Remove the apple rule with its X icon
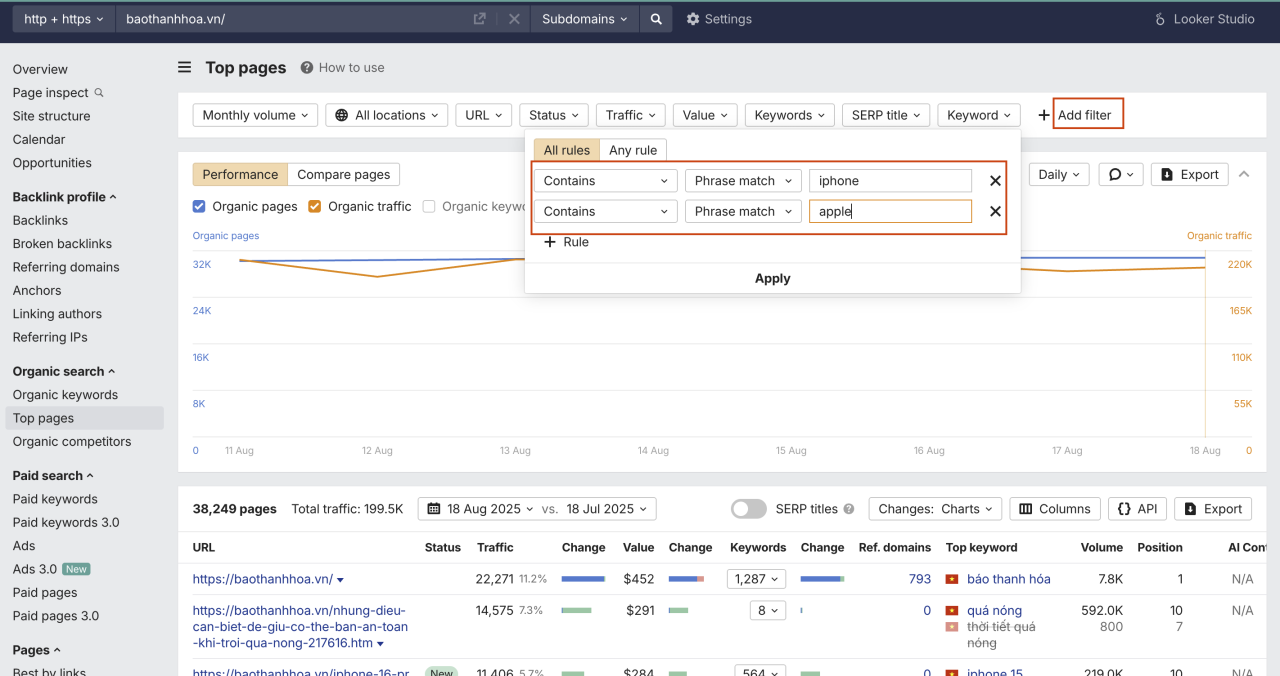This screenshot has height=676, width=1280. [995, 211]
